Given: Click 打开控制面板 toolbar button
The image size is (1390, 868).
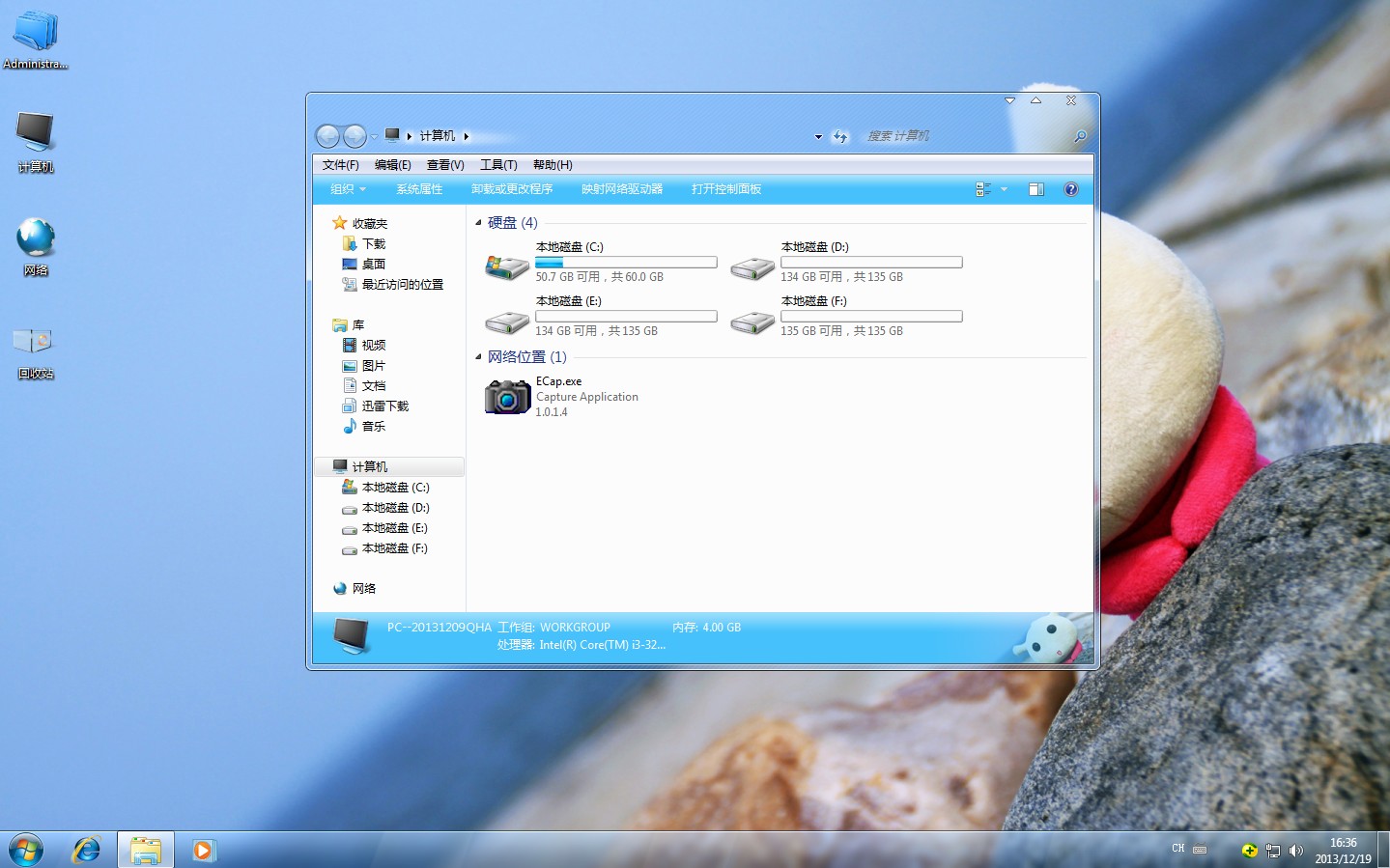Looking at the screenshot, I should coord(726,189).
